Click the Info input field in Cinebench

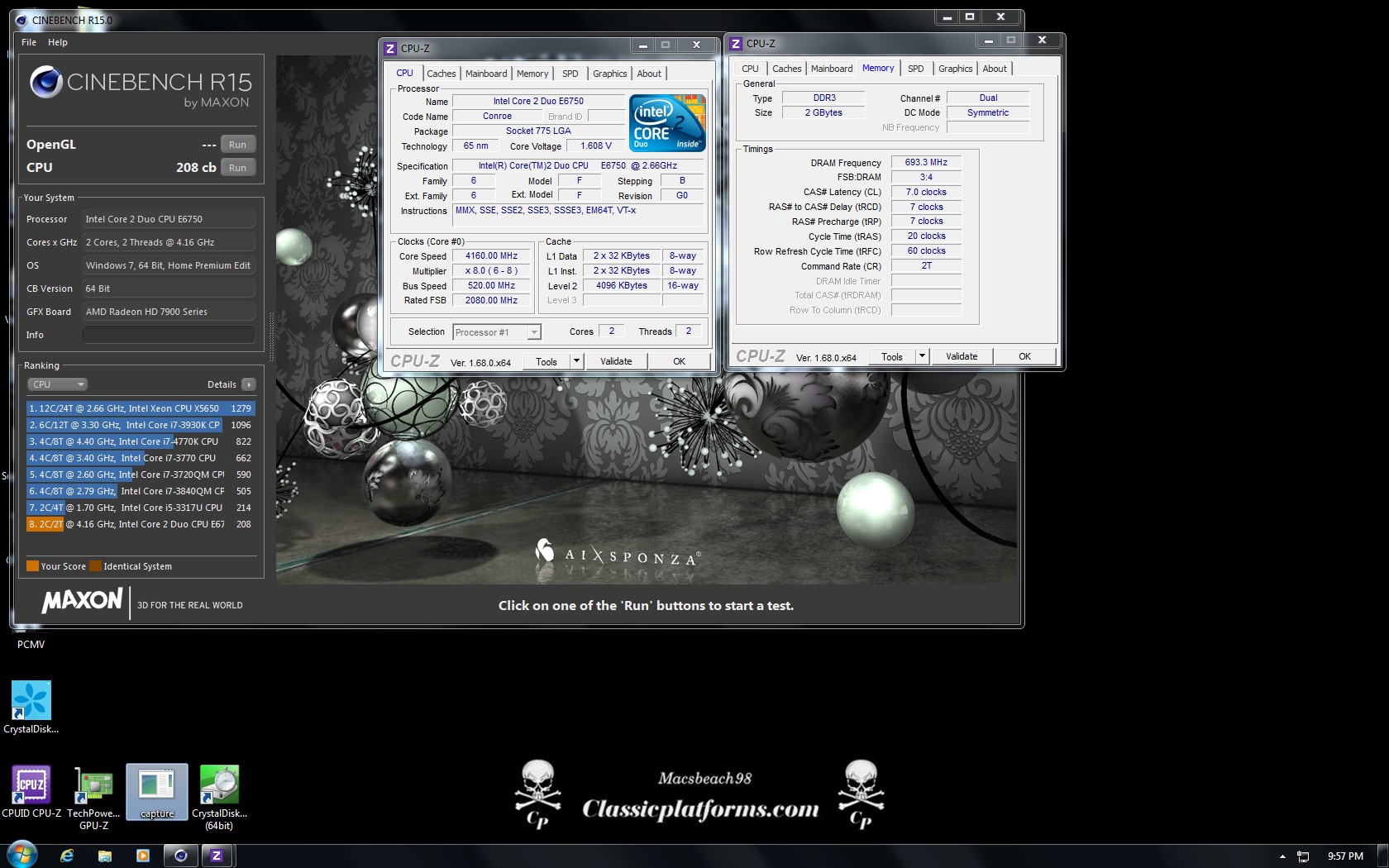tap(168, 335)
